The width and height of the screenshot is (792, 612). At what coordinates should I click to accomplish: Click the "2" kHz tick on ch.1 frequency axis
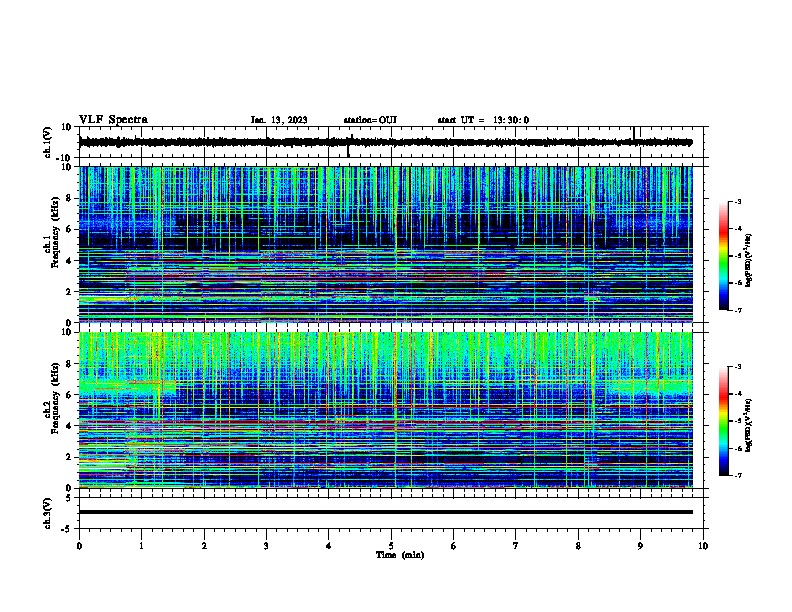[70, 292]
